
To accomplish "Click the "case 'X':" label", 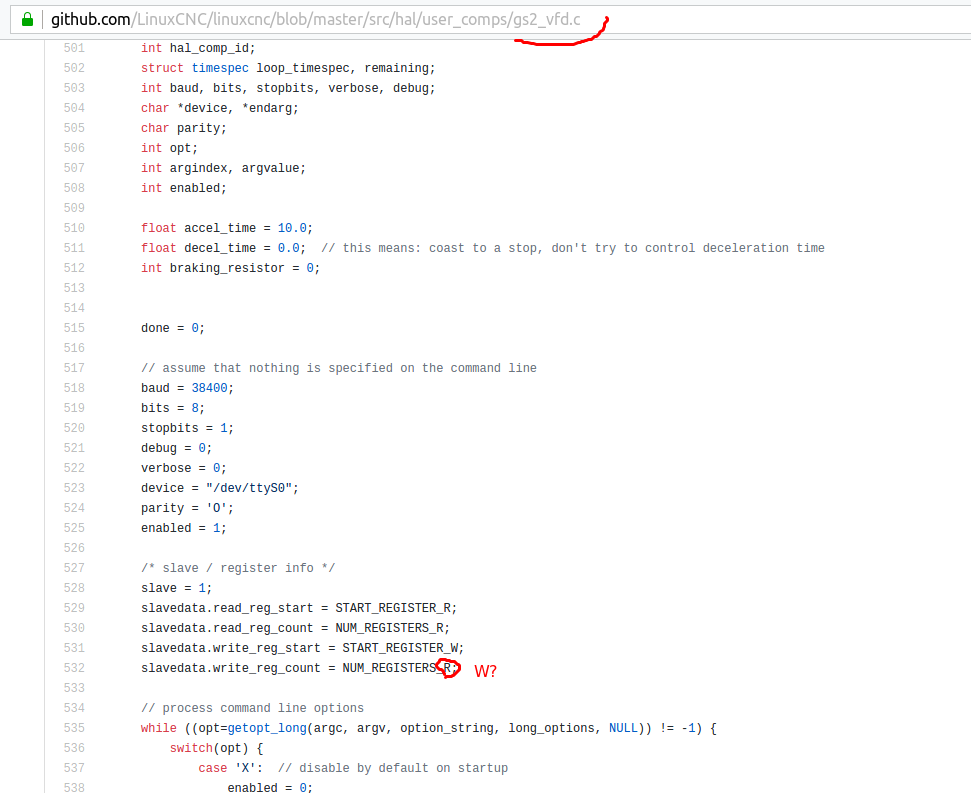I will tap(231, 768).
